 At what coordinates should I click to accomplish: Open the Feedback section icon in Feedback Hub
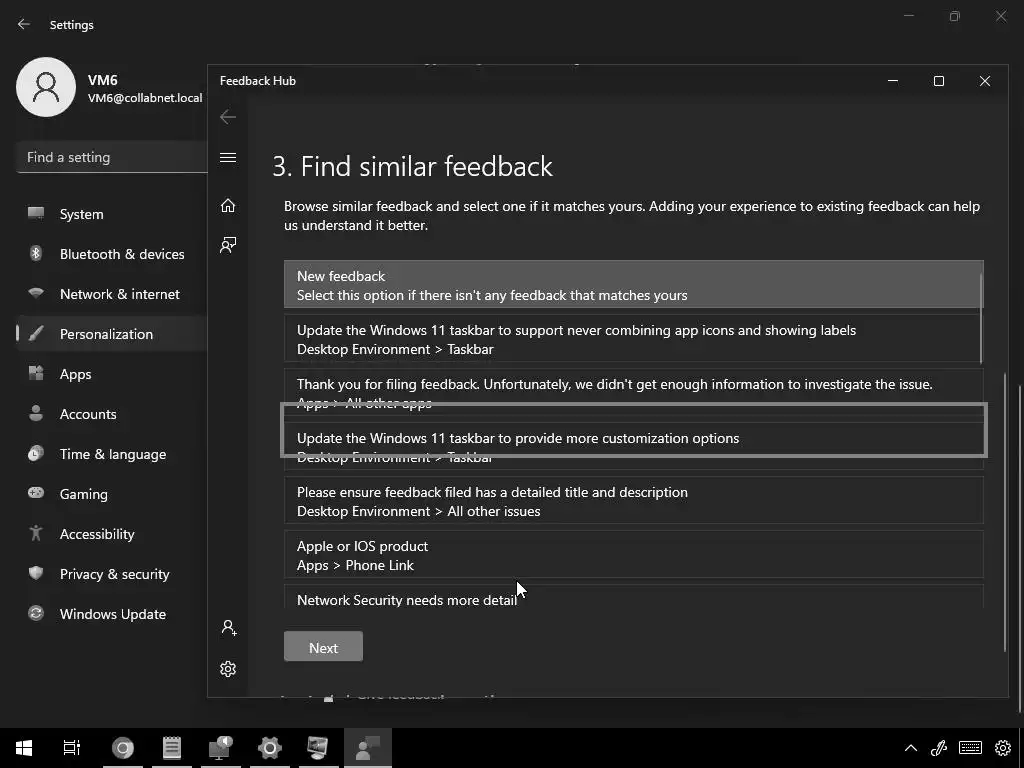click(x=228, y=246)
